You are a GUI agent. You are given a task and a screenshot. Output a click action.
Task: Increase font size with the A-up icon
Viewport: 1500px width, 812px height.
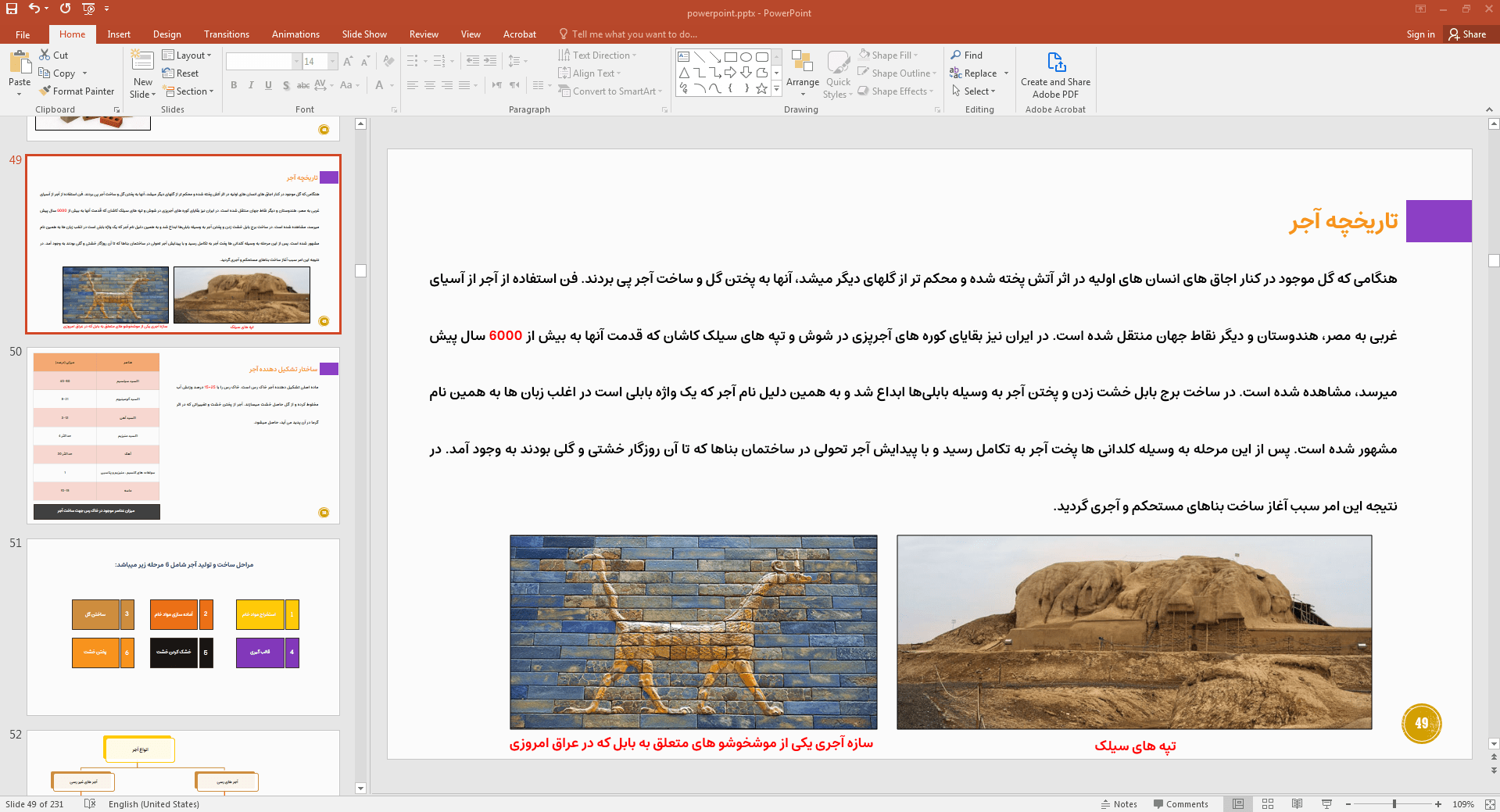tap(347, 62)
